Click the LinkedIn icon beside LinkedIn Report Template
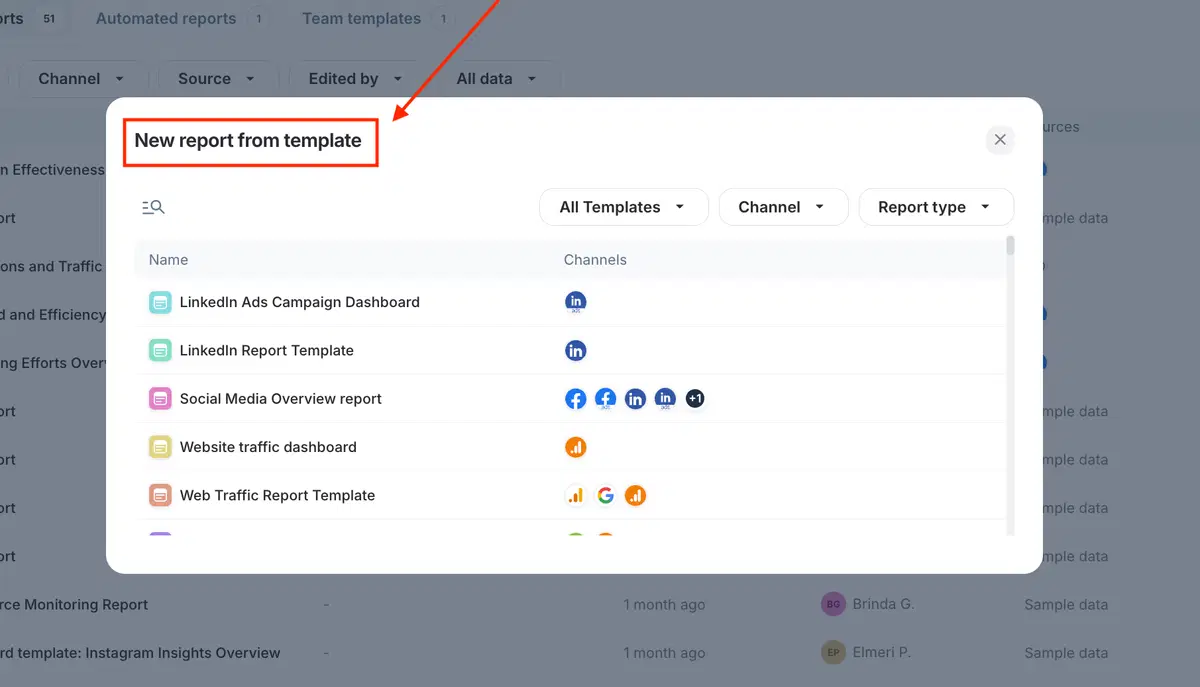The image size is (1200, 687). (575, 350)
